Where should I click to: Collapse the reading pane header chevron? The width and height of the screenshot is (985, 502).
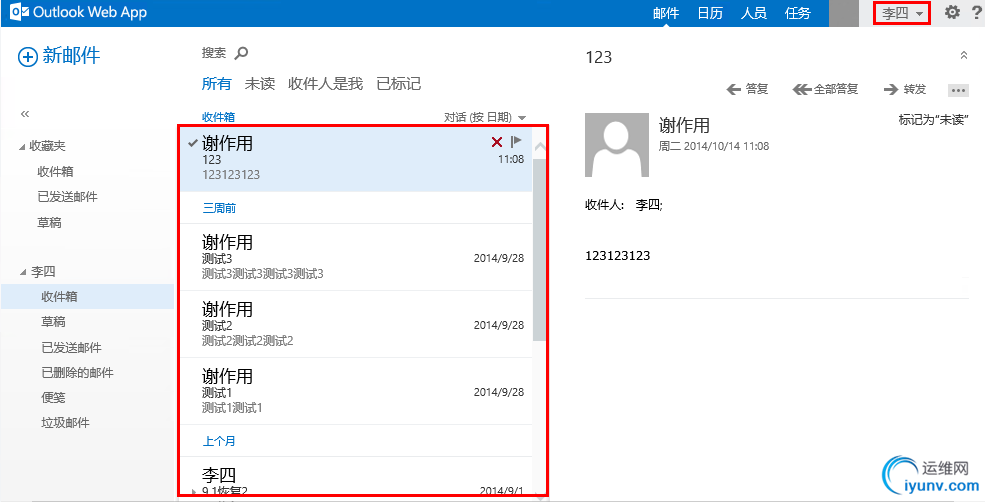click(x=964, y=55)
